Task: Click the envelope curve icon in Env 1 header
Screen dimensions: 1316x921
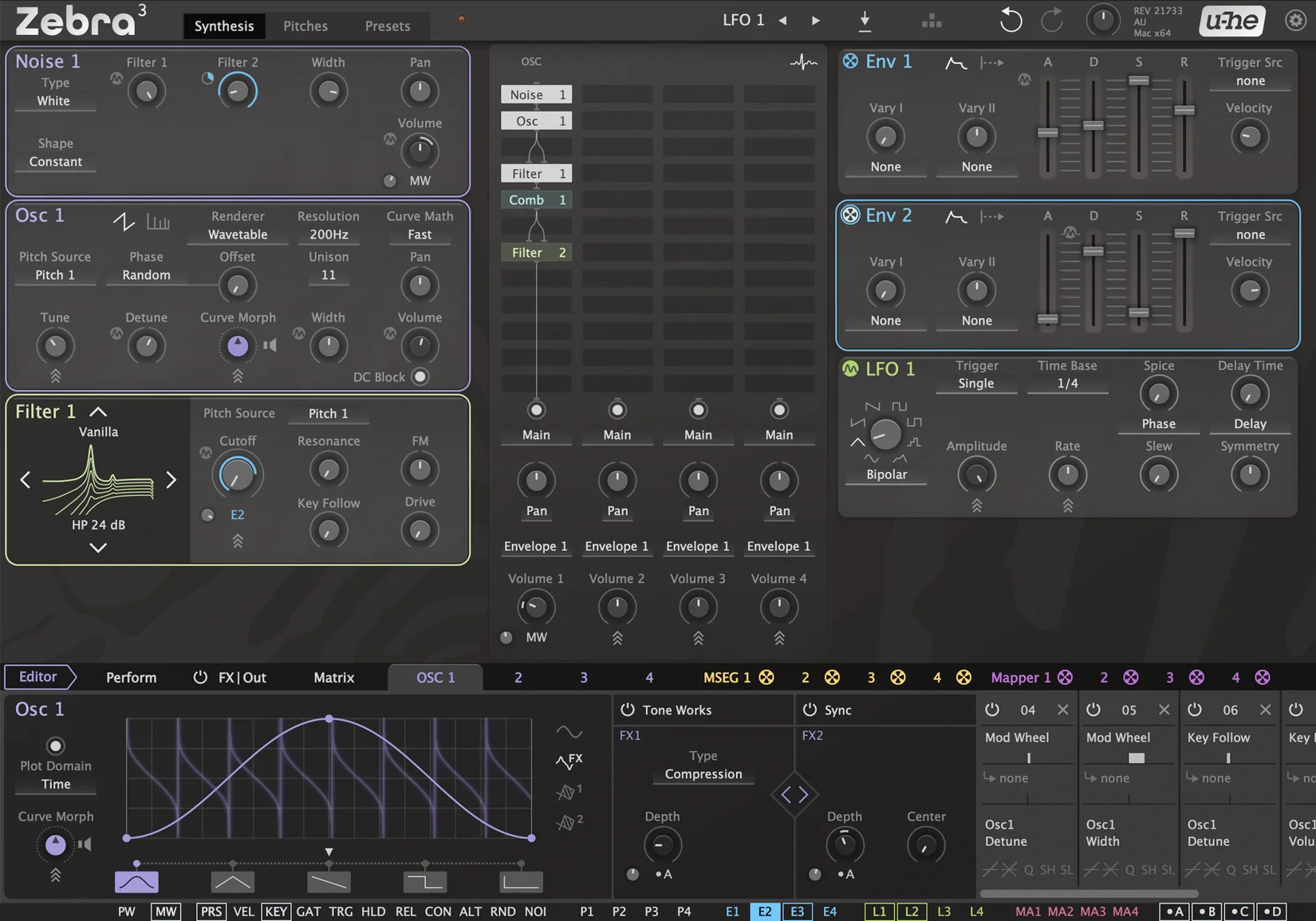Action: (954, 62)
